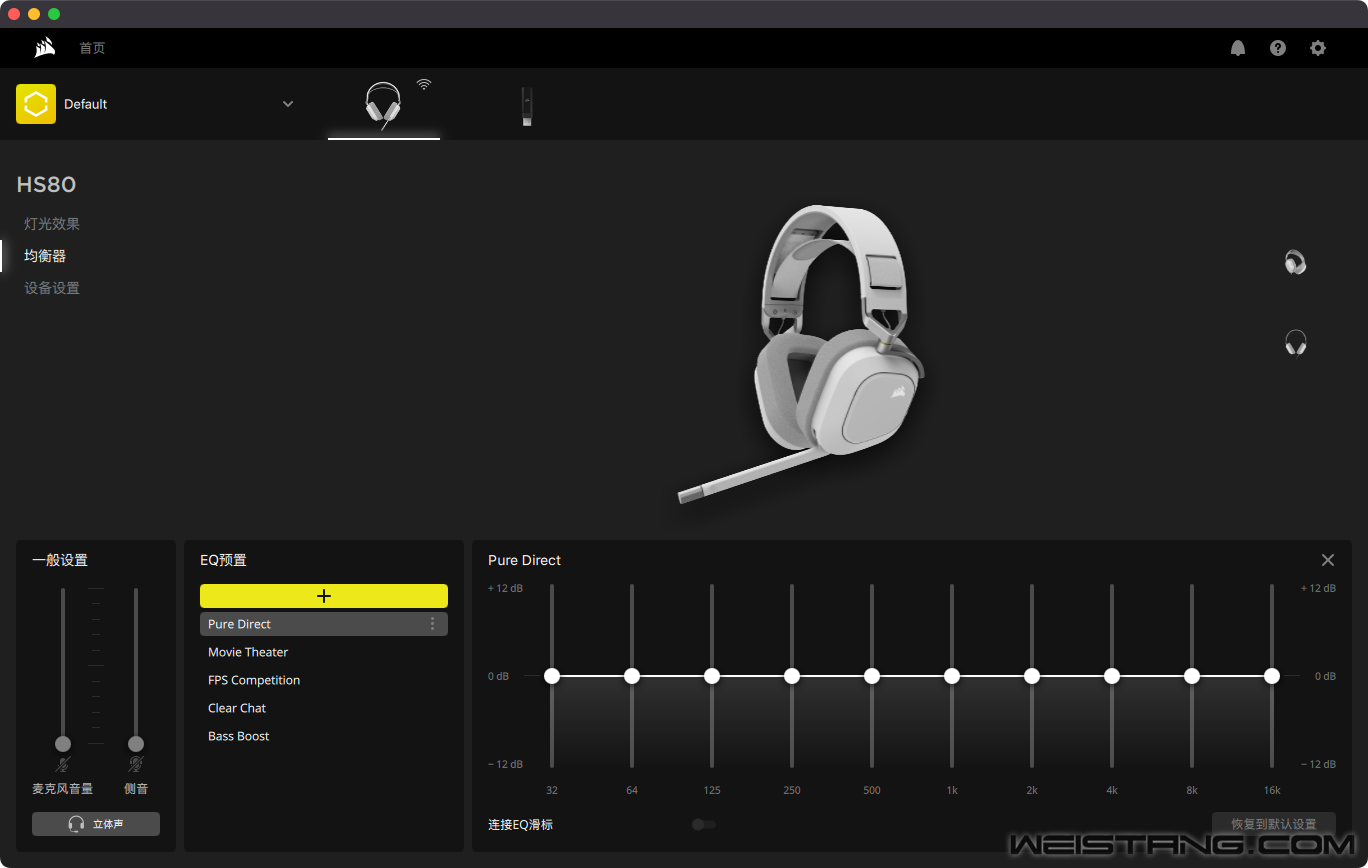Click the 1k EQ band handle

952,676
